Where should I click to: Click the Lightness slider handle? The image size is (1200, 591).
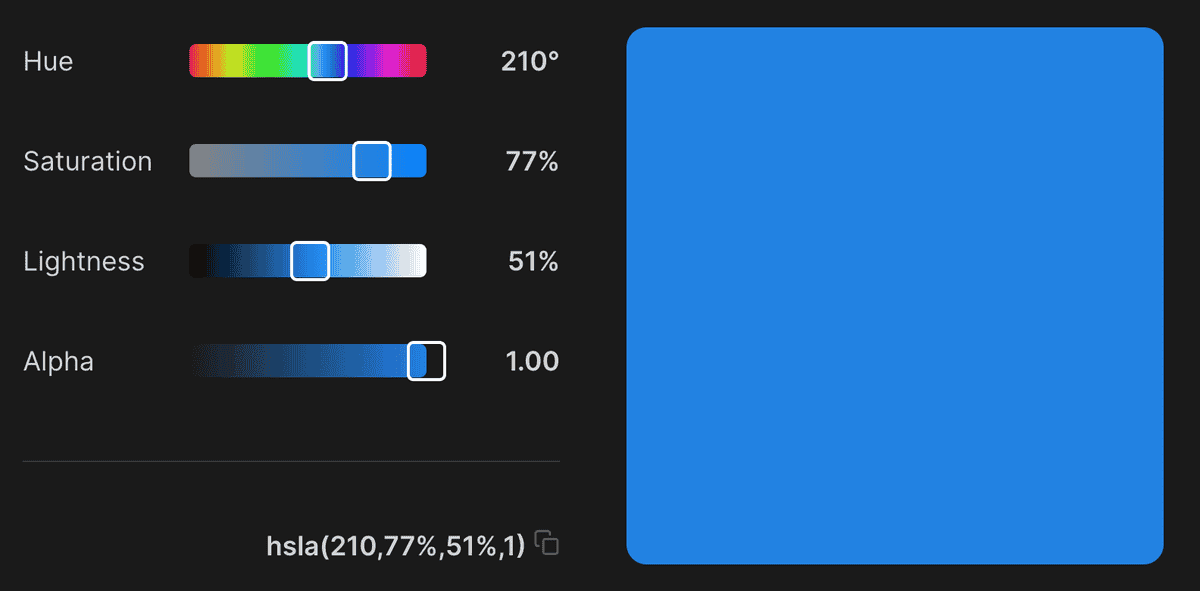pos(310,261)
